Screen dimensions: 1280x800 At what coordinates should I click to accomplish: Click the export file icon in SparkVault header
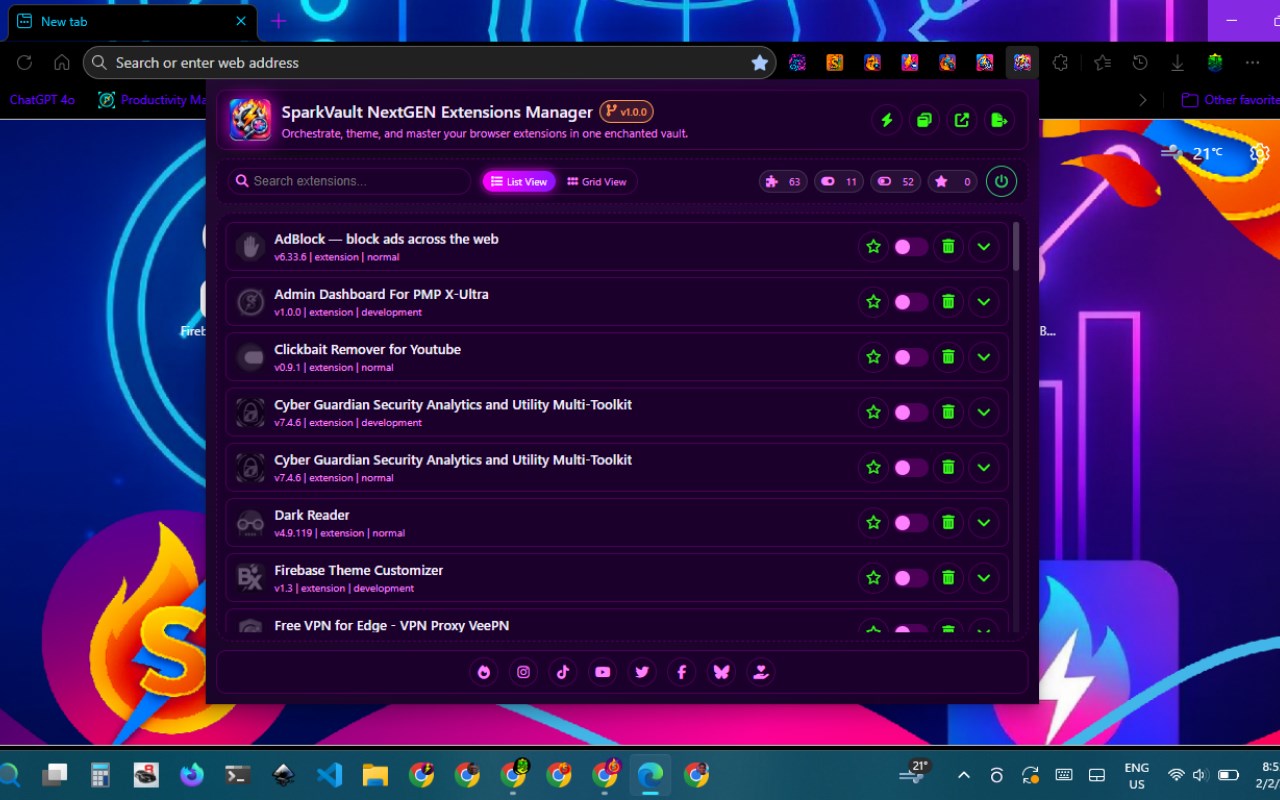pos(999,120)
